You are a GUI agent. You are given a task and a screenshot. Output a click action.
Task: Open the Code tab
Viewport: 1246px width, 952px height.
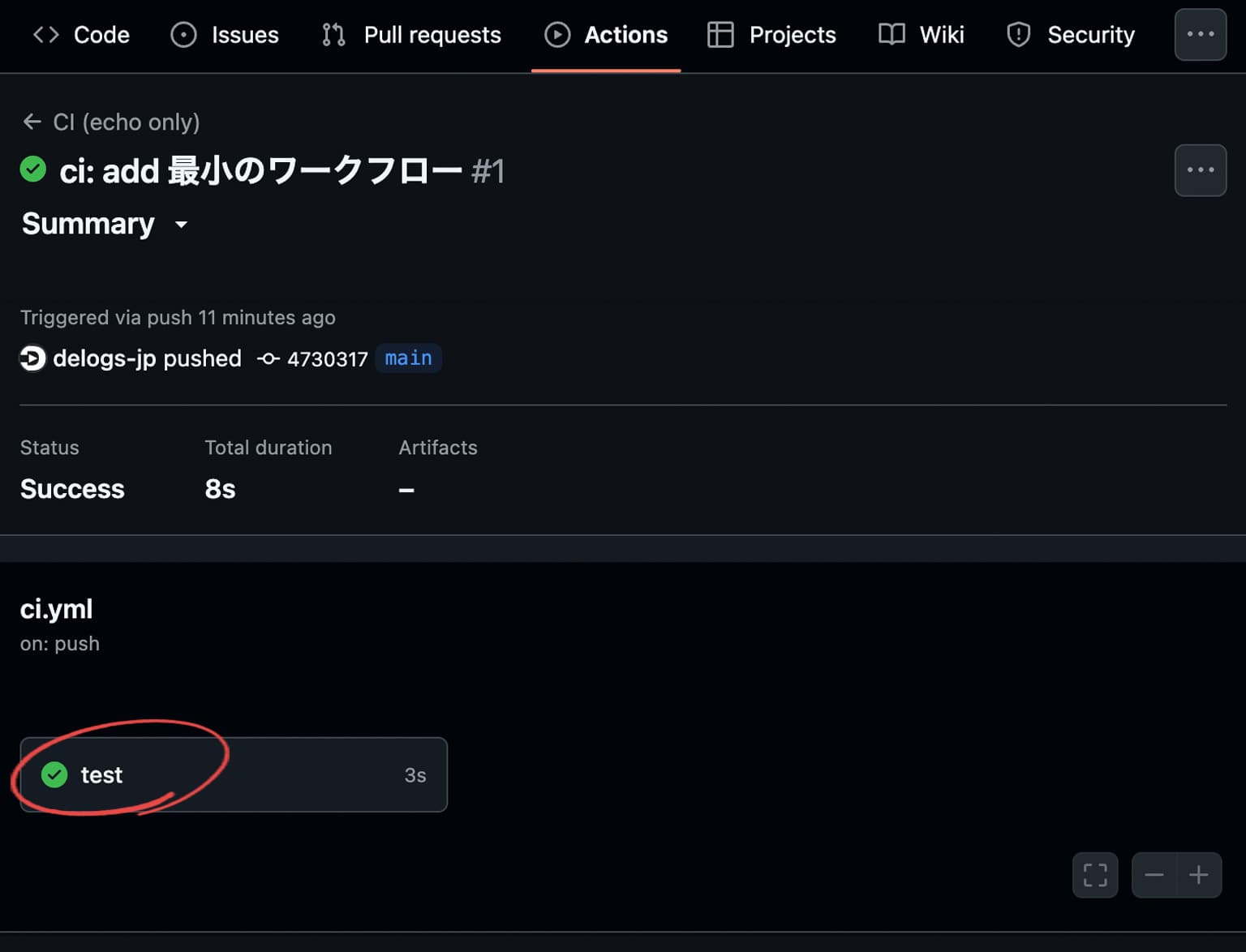click(x=81, y=35)
